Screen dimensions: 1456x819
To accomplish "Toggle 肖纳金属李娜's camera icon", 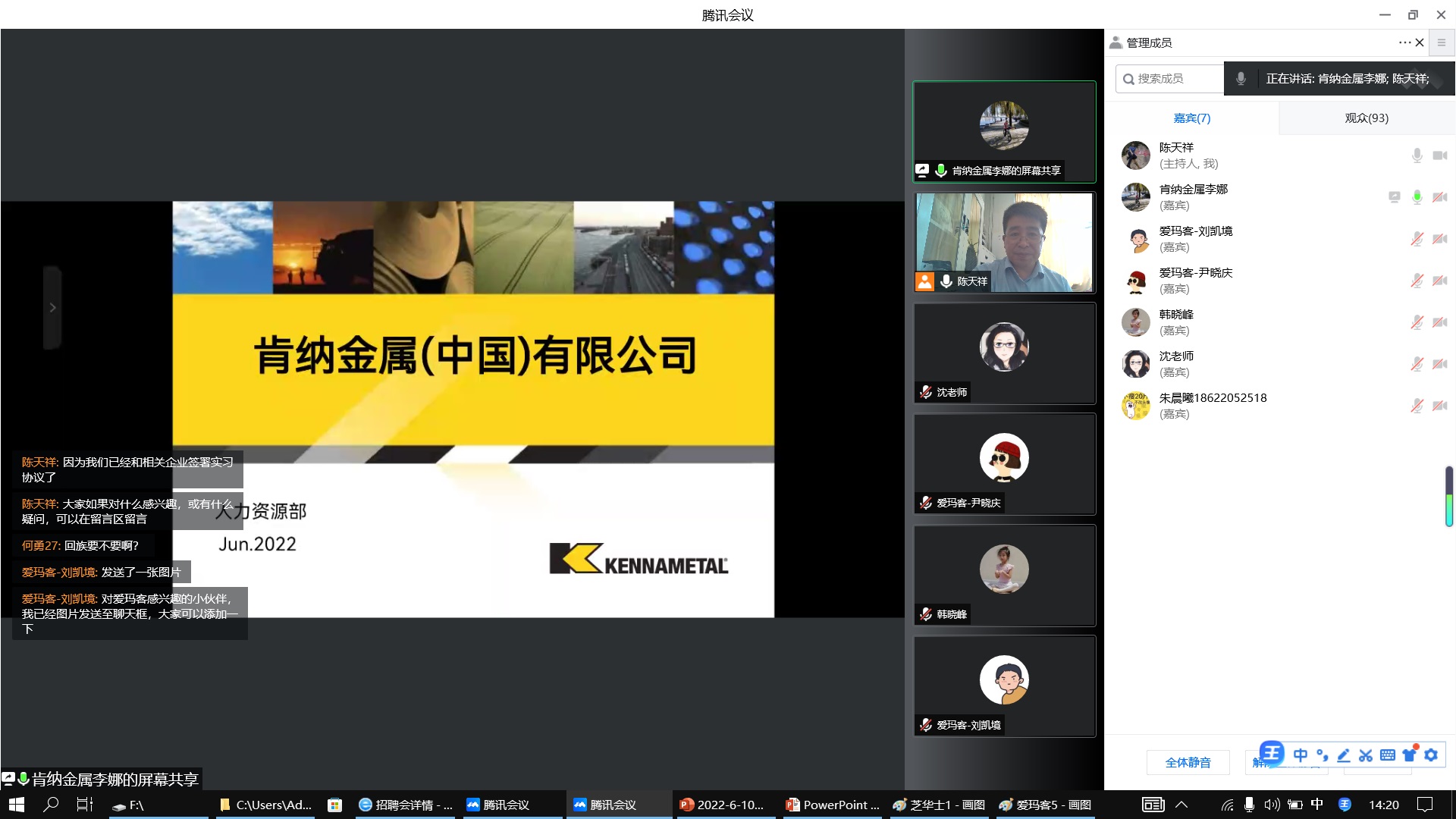I will 1439,197.
